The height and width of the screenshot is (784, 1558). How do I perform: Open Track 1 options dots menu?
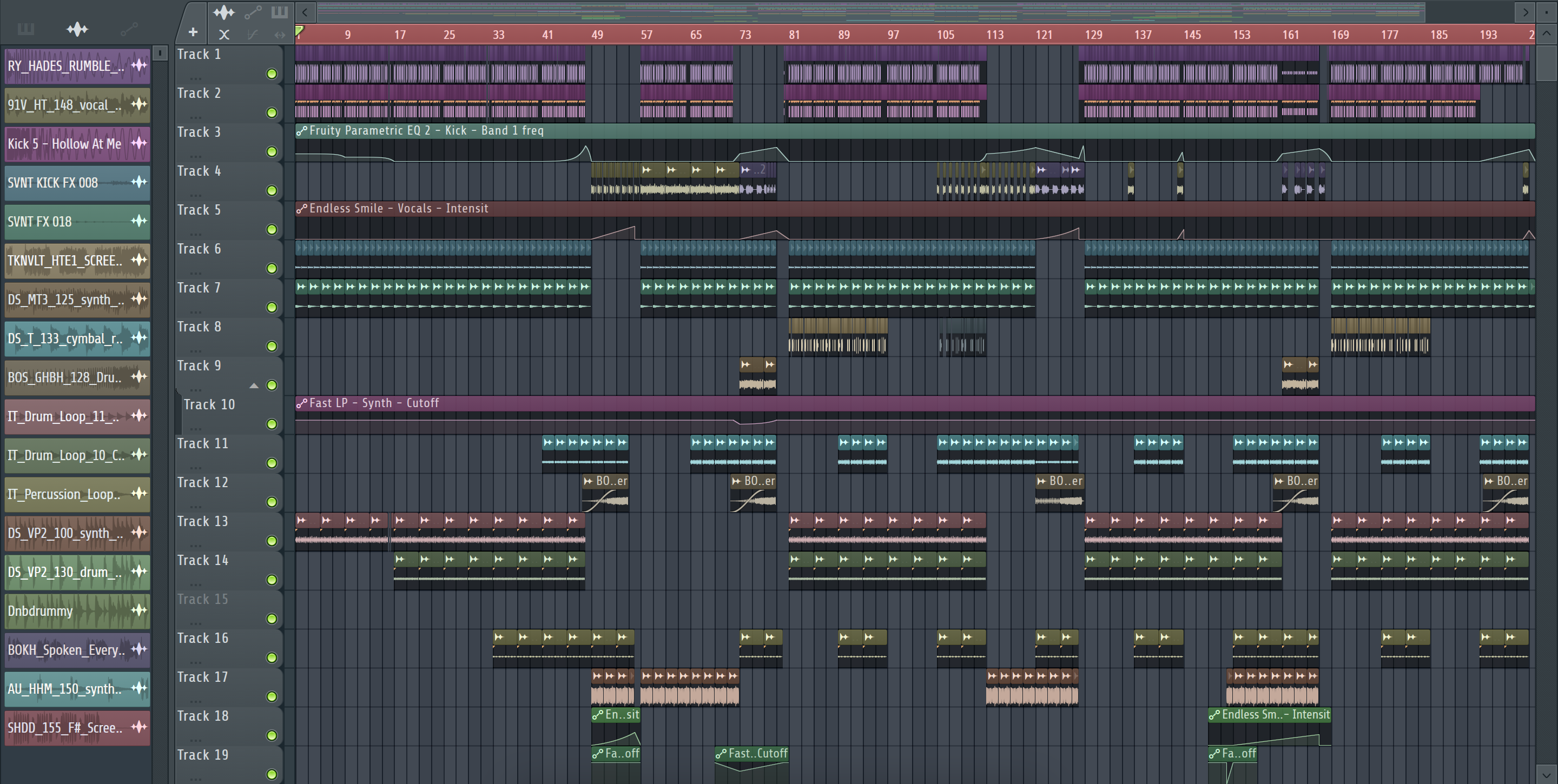pyautogui.click(x=195, y=78)
